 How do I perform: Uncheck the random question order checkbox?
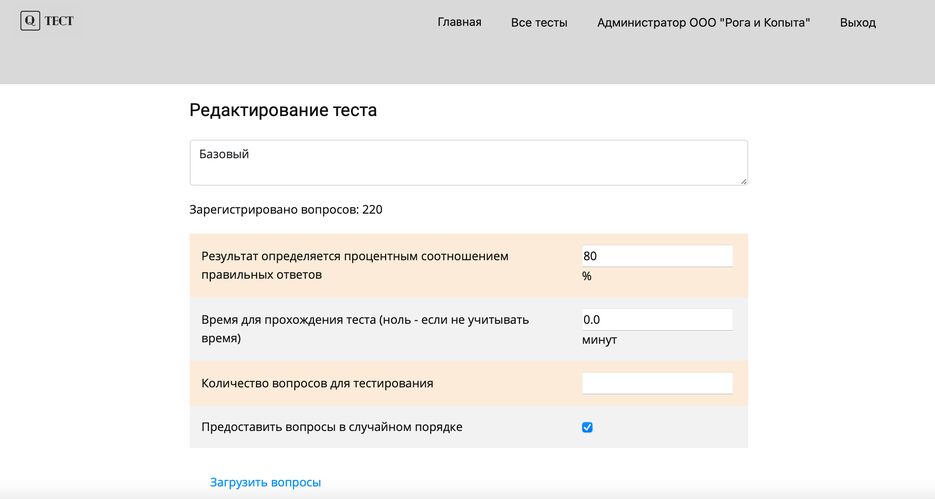click(587, 427)
